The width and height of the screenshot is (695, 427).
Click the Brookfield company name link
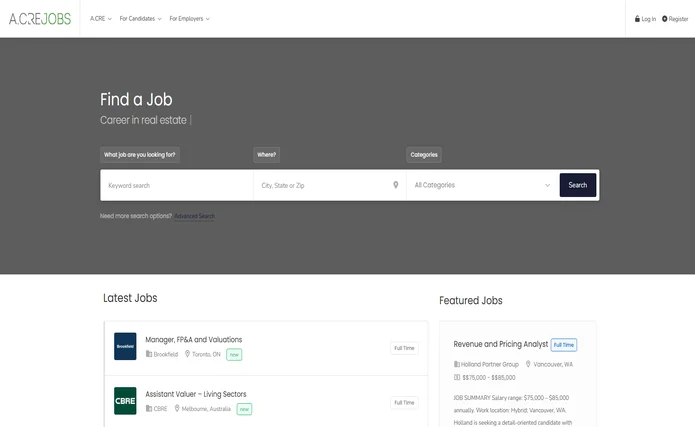pyautogui.click(x=166, y=354)
